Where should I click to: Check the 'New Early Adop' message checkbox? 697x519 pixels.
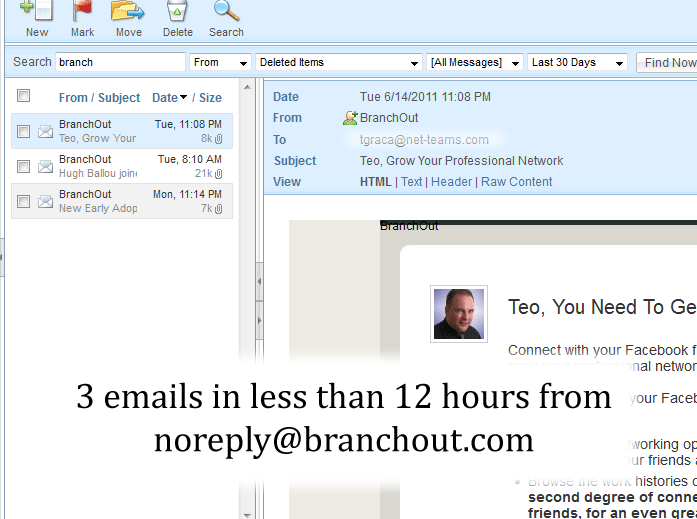[23, 201]
